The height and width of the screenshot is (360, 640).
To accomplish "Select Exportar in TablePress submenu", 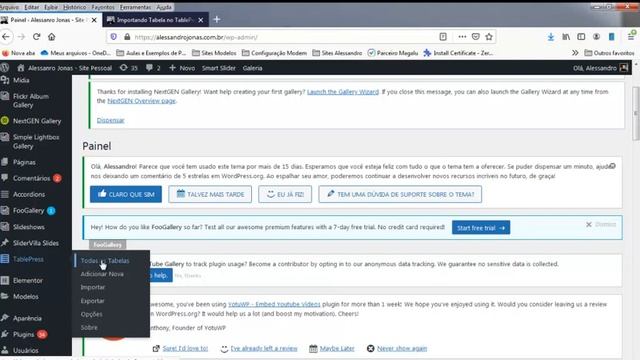I will (93, 301).
